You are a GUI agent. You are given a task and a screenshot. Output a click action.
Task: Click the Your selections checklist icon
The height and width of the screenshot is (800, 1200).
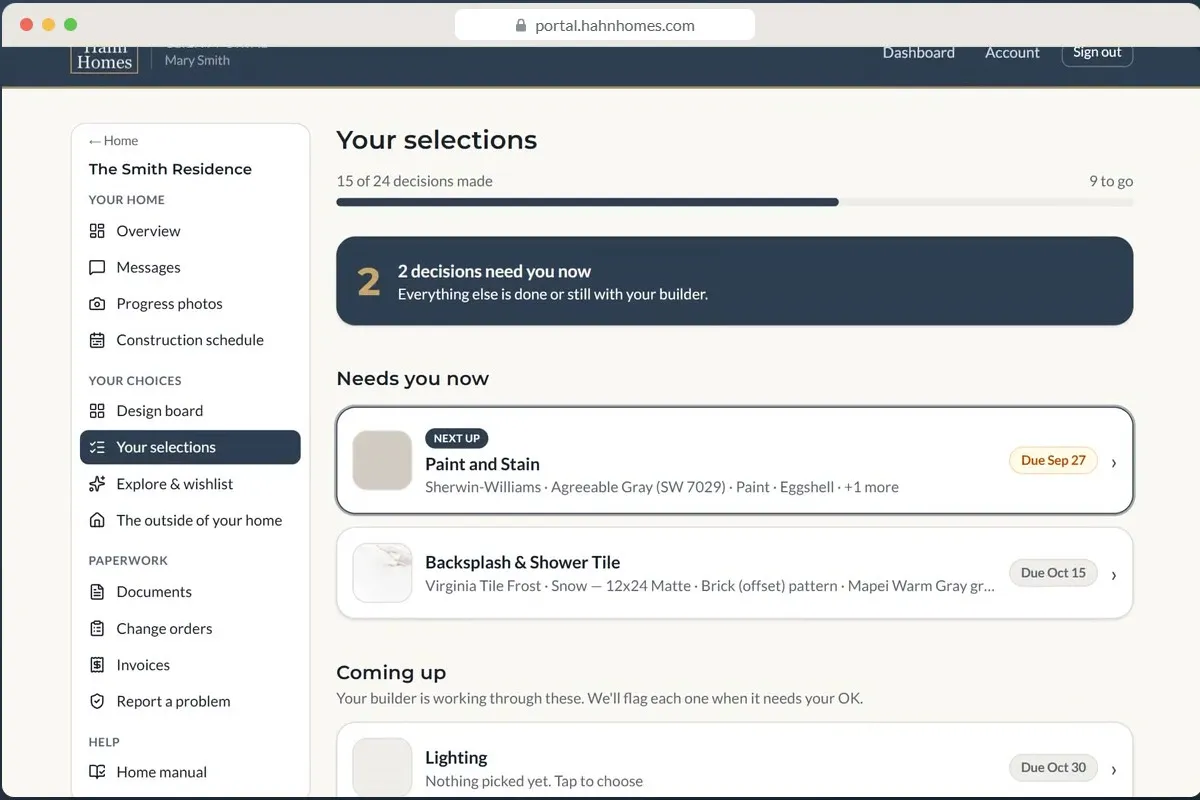pyautogui.click(x=97, y=447)
